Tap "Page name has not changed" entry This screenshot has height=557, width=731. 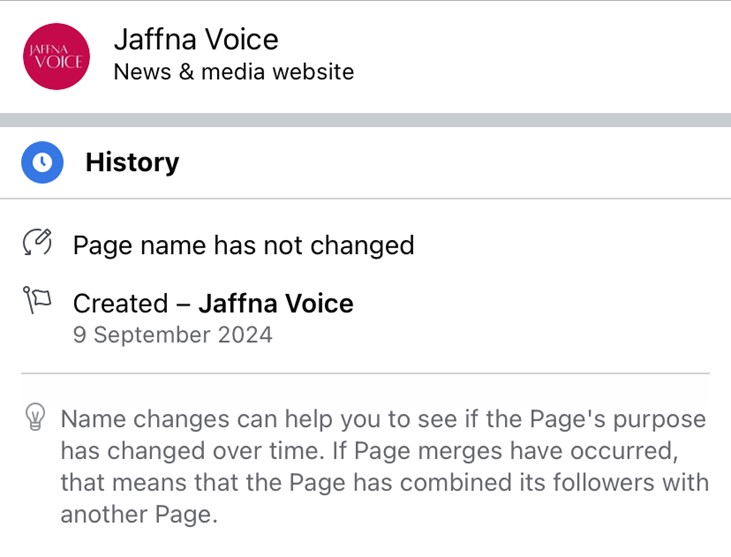point(243,245)
